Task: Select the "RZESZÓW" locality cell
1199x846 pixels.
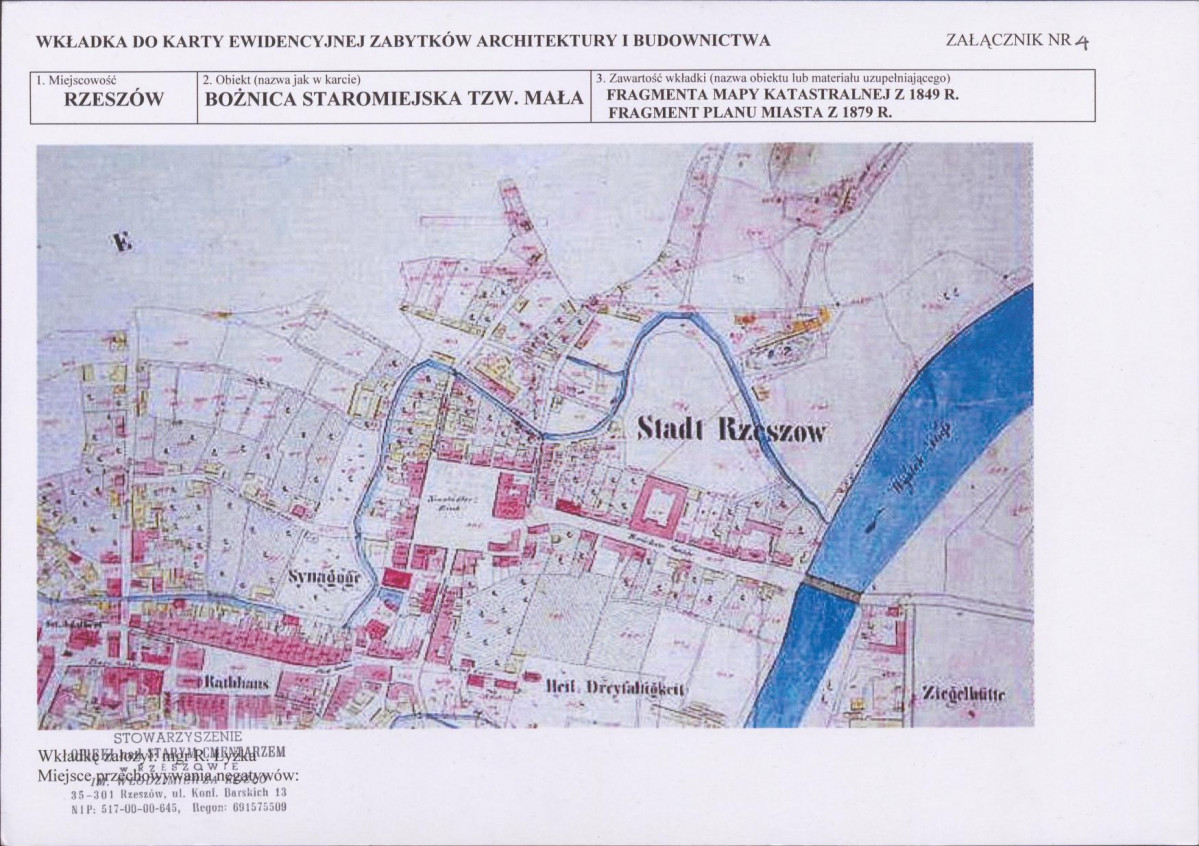Action: tap(113, 100)
